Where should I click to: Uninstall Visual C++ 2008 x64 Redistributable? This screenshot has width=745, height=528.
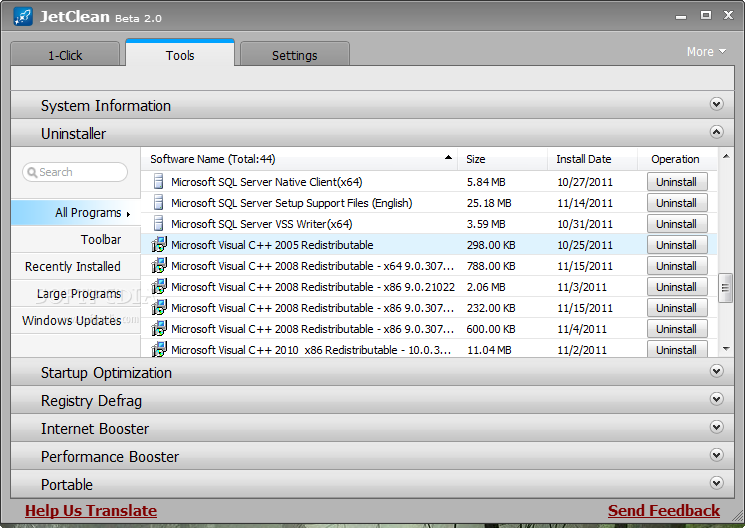point(677,266)
